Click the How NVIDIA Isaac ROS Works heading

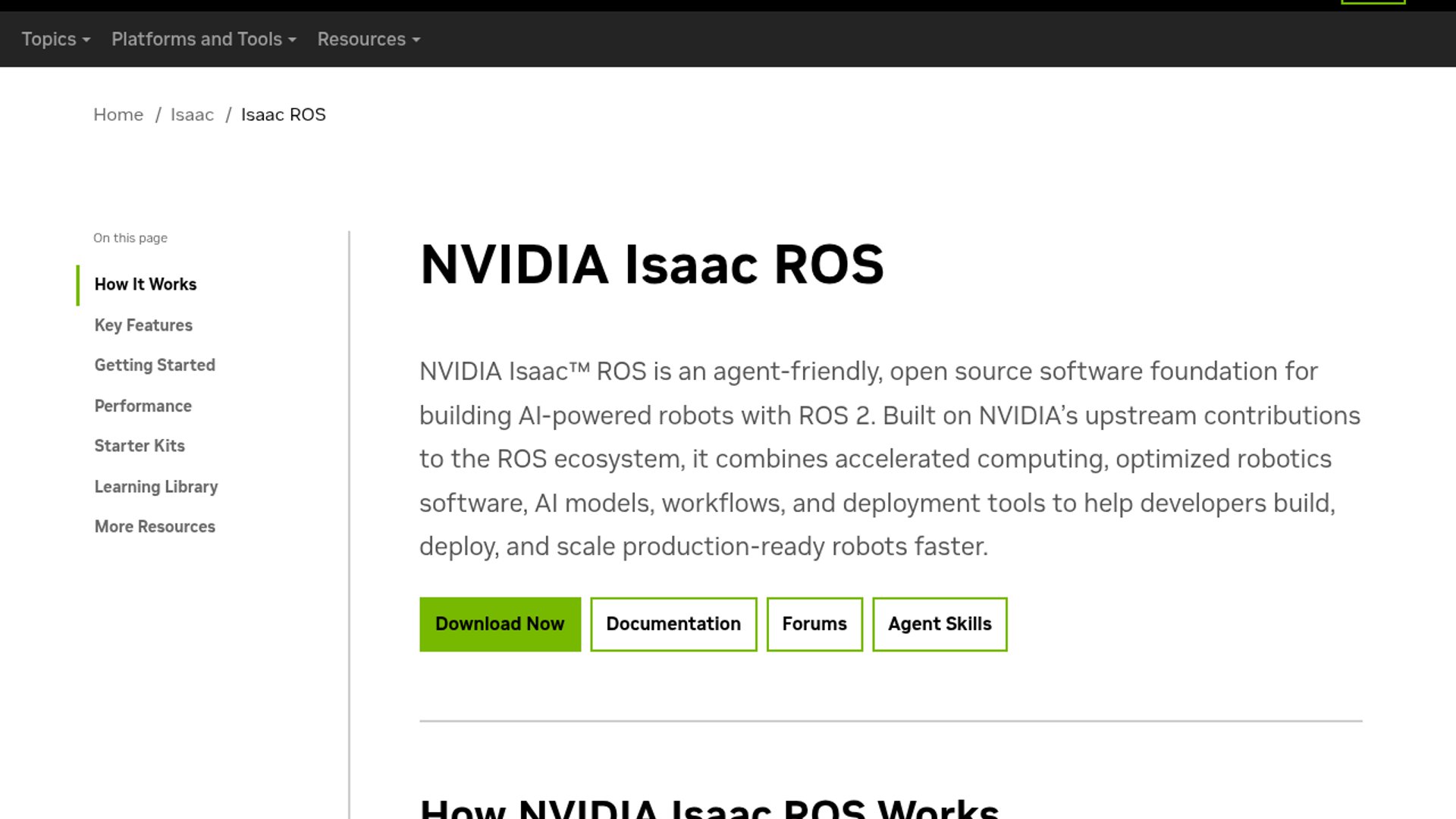point(710,808)
